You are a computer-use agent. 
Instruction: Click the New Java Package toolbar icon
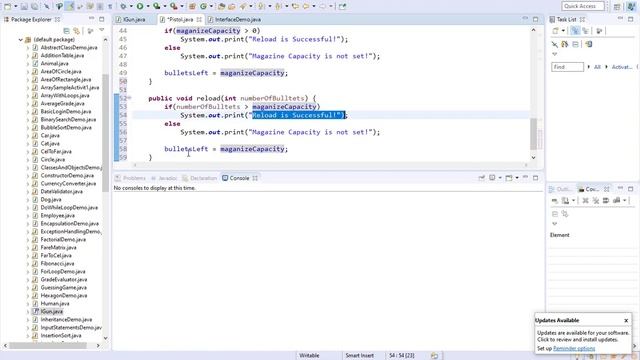[192, 6]
